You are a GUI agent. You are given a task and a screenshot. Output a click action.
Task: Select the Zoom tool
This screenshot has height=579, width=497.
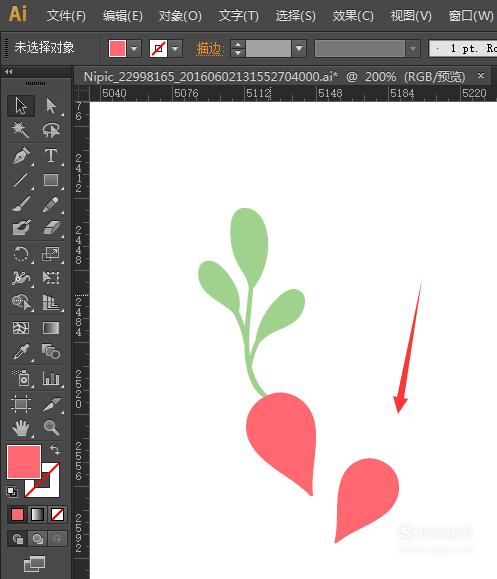pyautogui.click(x=51, y=428)
